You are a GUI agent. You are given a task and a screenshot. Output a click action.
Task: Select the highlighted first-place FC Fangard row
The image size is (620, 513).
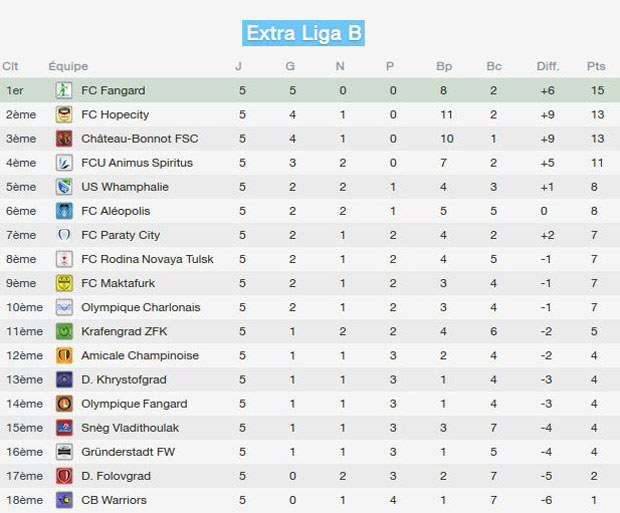pyautogui.click(x=310, y=90)
